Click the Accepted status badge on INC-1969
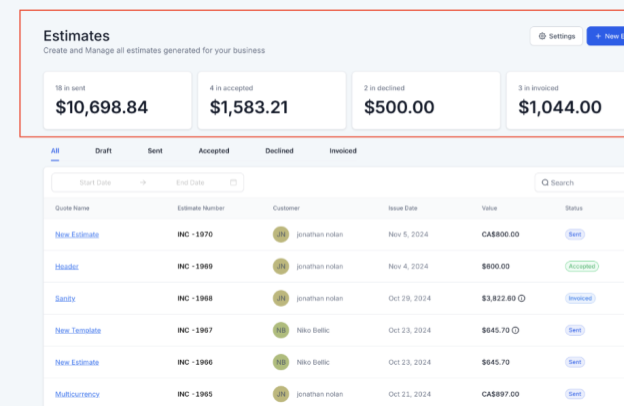This screenshot has height=406, width=624. (x=581, y=266)
